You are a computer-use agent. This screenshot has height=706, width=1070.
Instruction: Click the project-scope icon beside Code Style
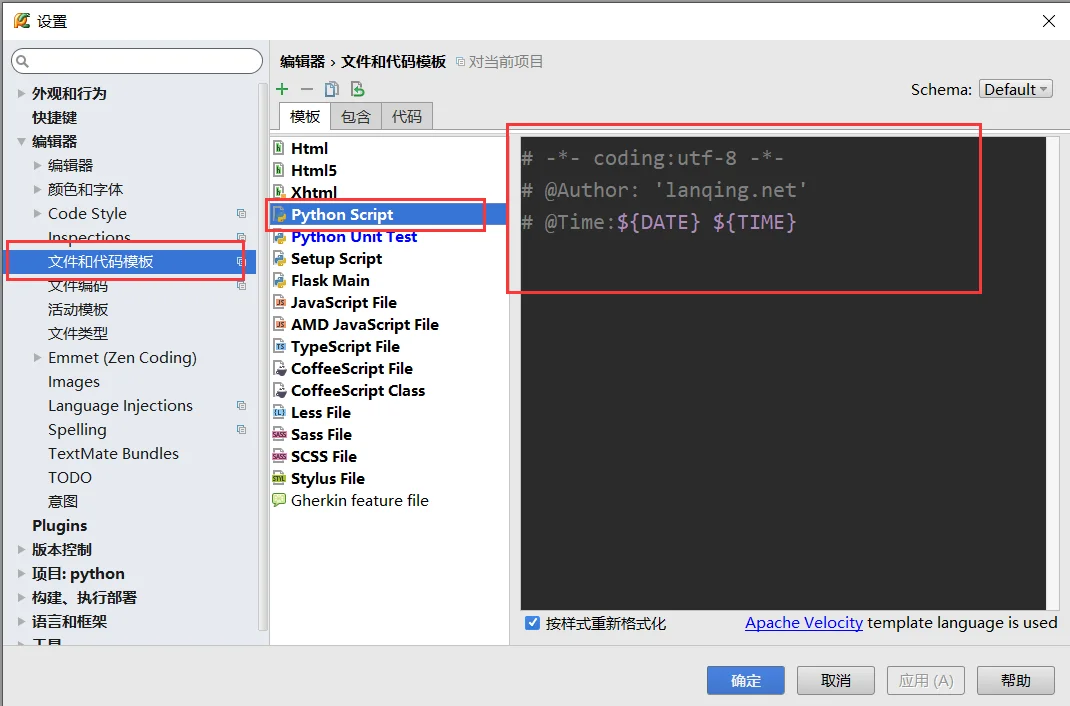point(241,214)
